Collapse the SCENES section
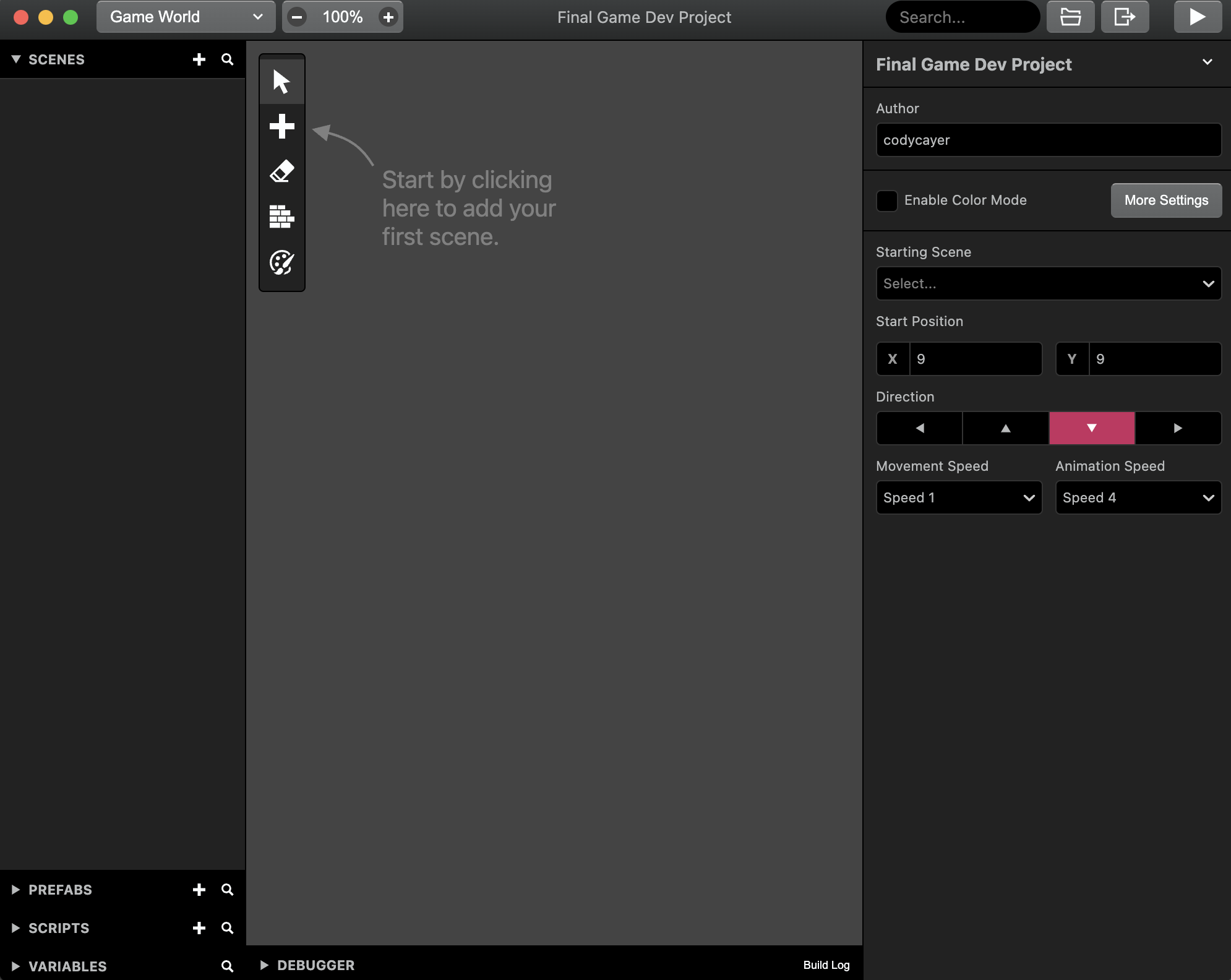The height and width of the screenshot is (980, 1231). [x=16, y=59]
